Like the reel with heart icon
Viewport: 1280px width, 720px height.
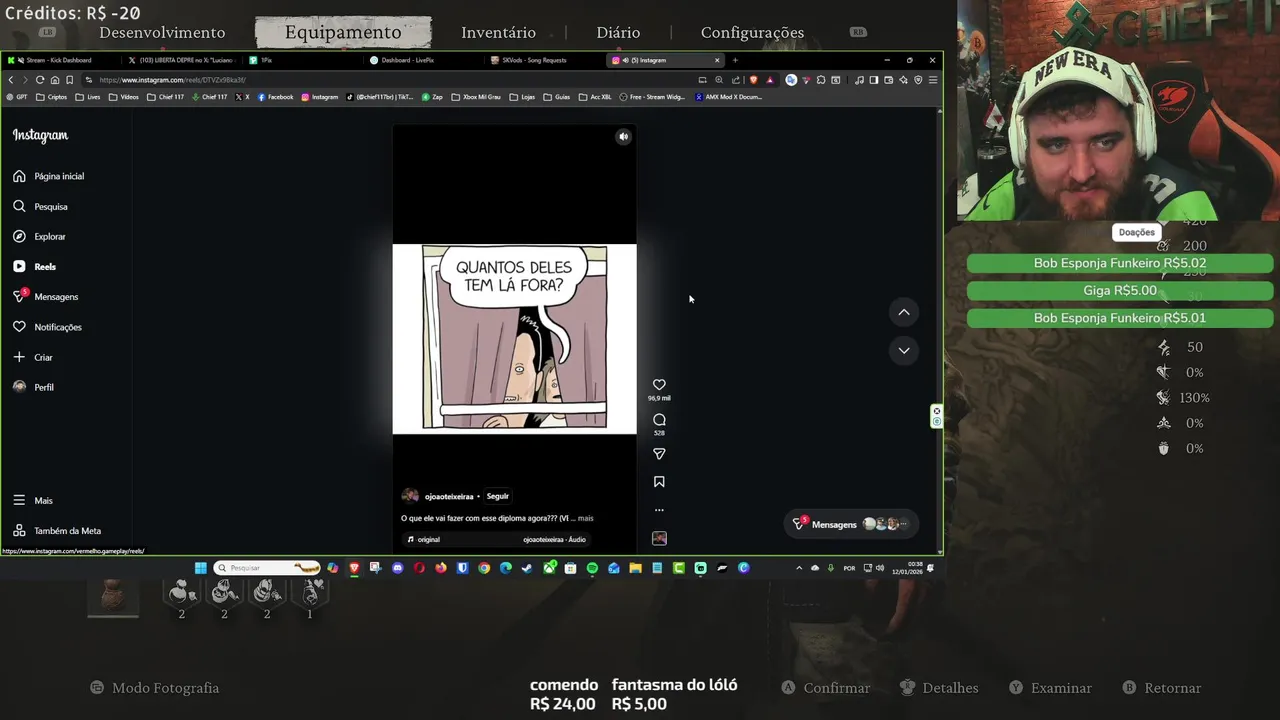click(x=659, y=385)
